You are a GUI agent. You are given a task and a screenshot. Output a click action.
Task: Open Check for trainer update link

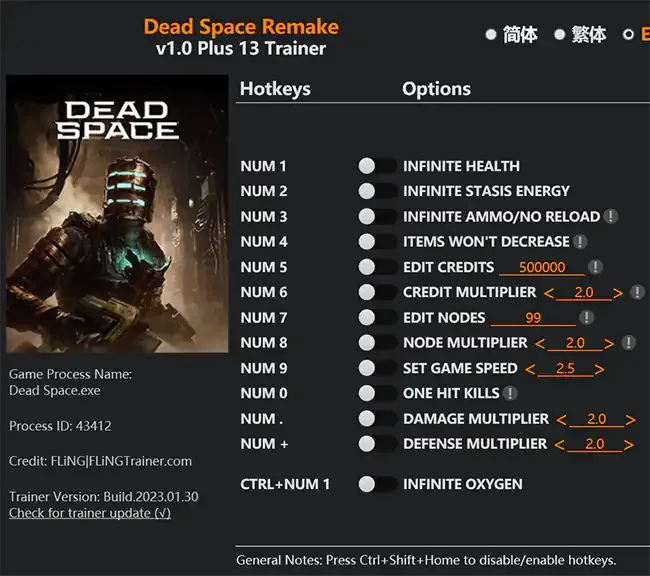[90, 513]
